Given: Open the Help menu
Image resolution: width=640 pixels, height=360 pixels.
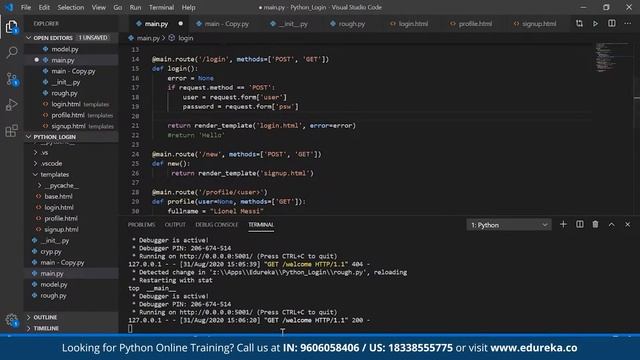Looking at the screenshot, I should (x=188, y=7).
